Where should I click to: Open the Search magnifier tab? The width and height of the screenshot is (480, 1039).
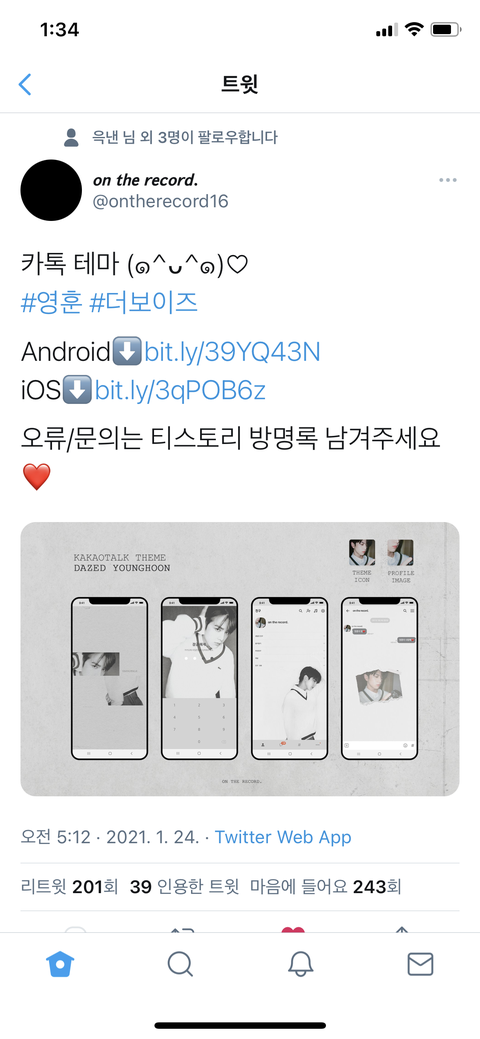[180, 964]
